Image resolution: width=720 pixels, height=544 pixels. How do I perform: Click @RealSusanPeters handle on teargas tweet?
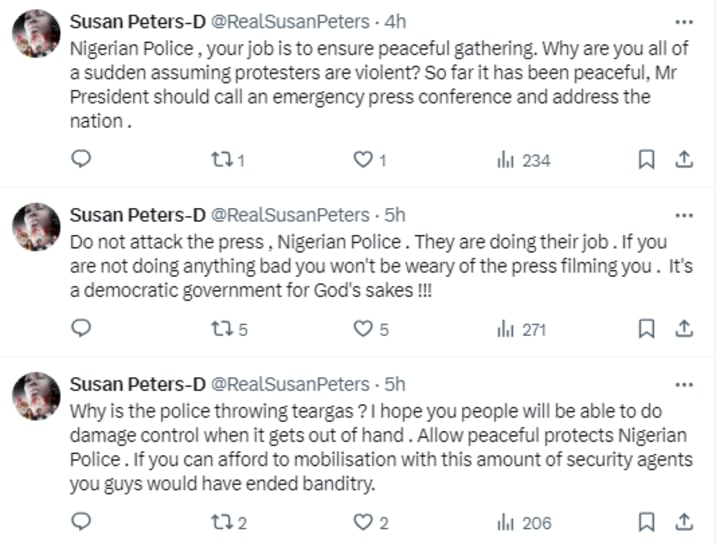pos(290,385)
